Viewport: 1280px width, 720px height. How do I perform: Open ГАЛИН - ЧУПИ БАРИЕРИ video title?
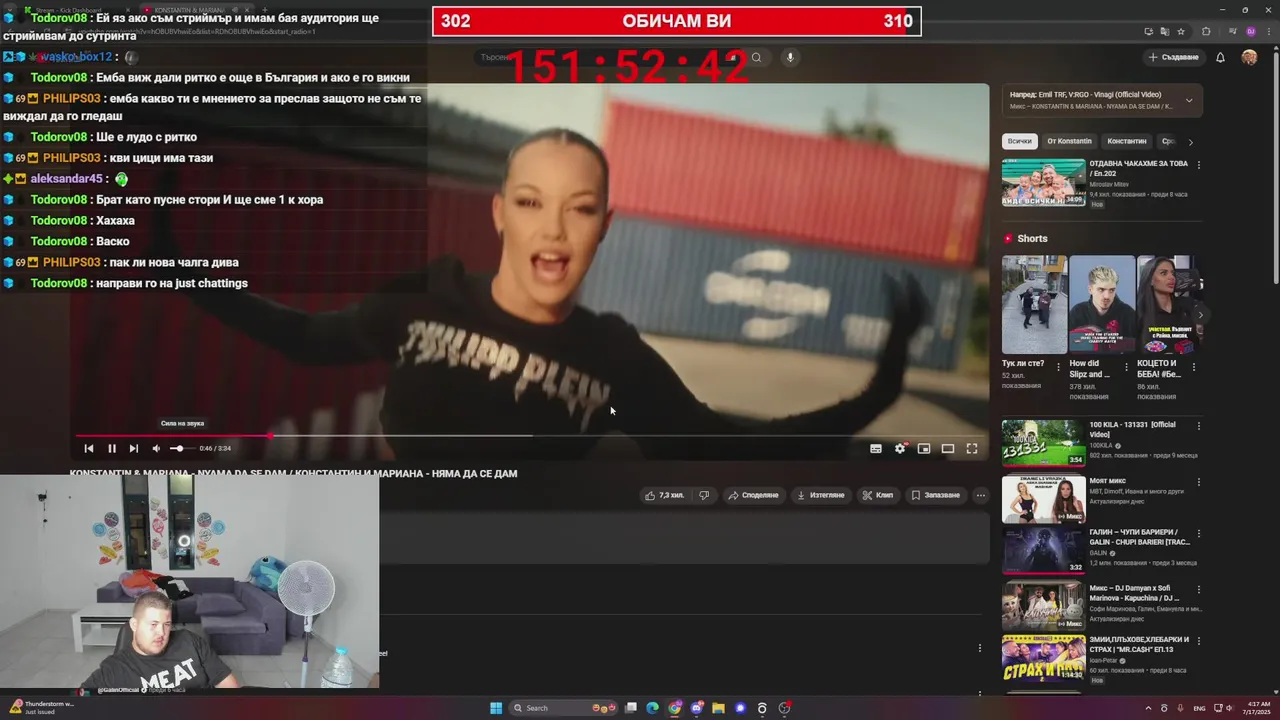point(1139,537)
